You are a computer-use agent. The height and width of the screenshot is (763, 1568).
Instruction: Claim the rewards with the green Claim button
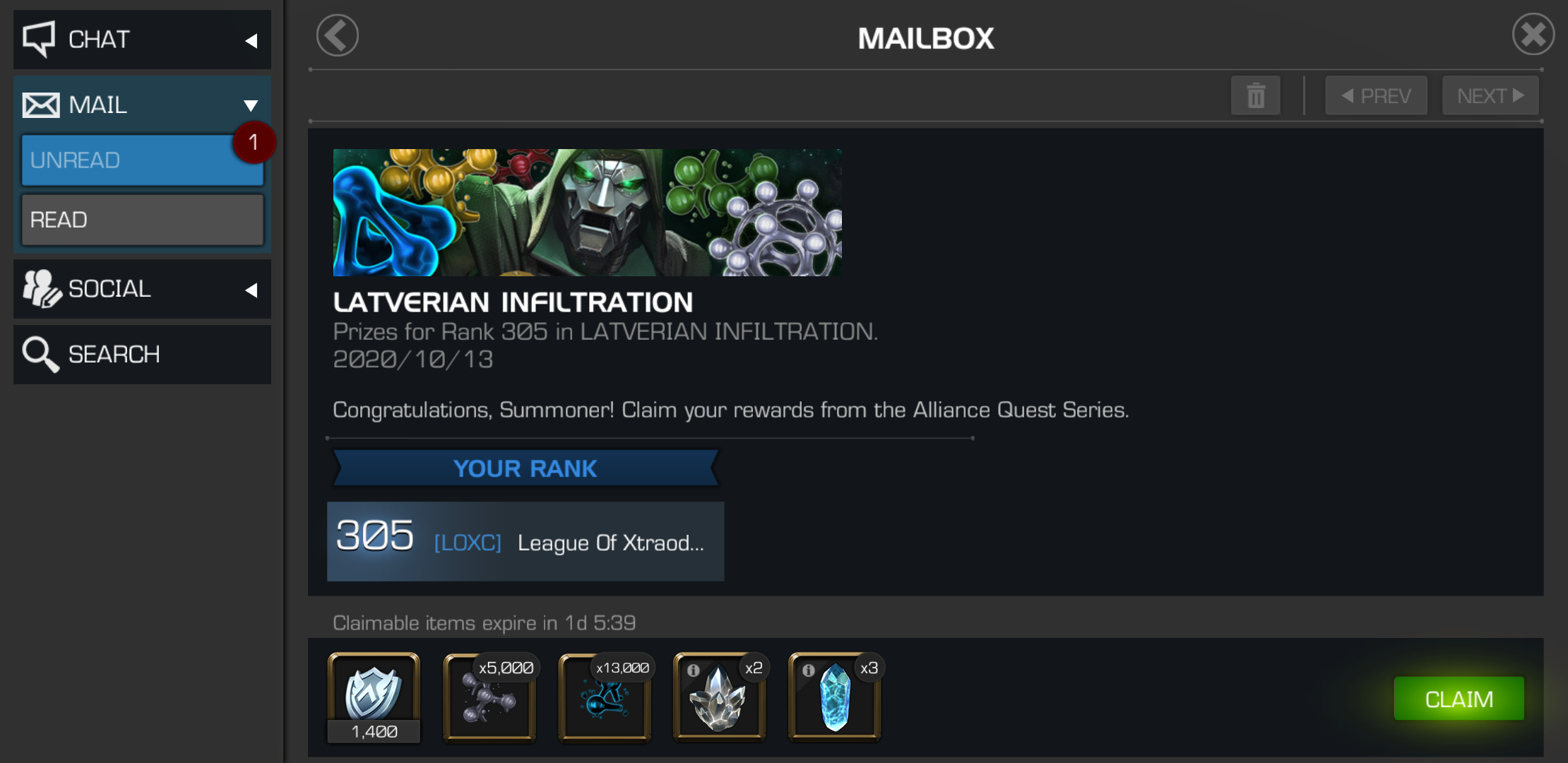(x=1459, y=699)
